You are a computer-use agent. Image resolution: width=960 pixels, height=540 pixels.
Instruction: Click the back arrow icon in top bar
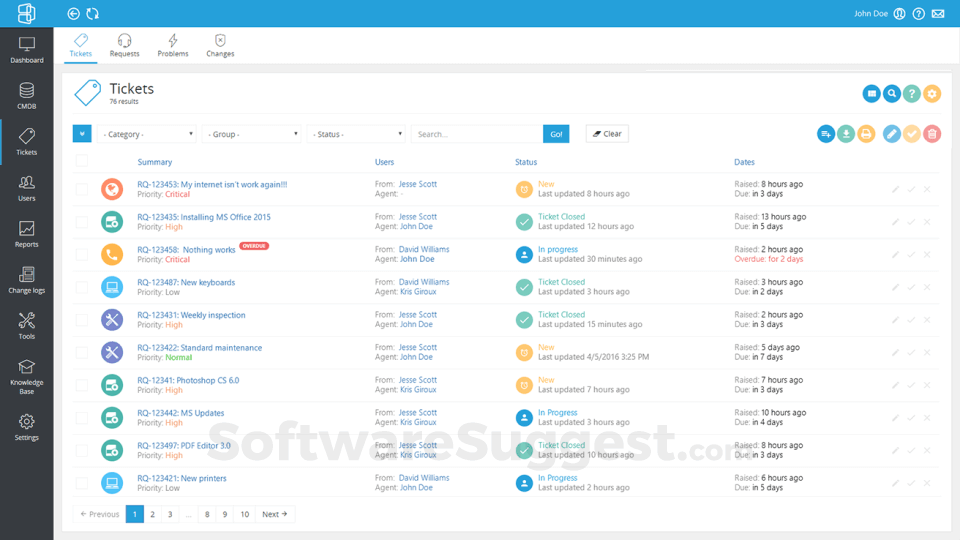(73, 13)
